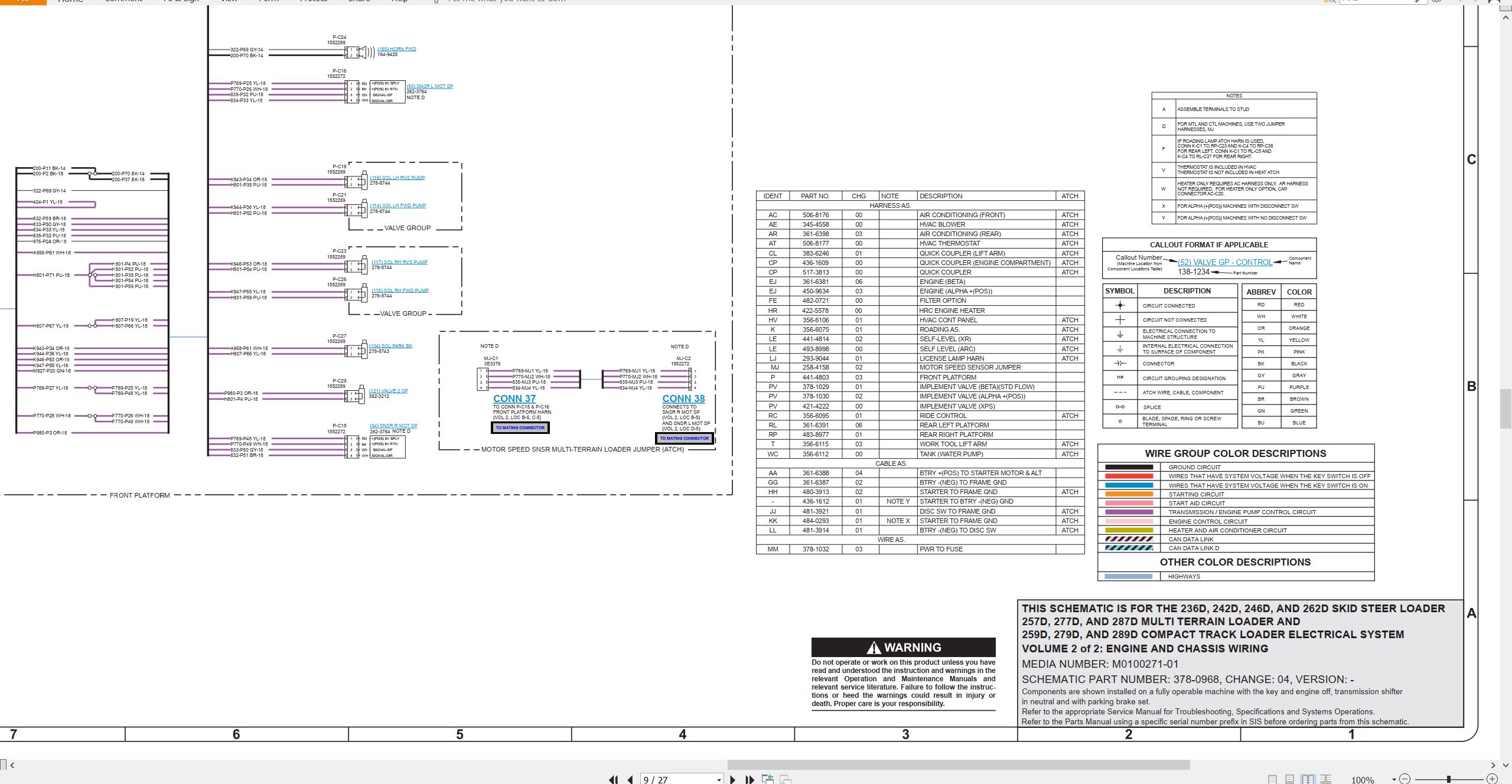
Task: Click the PWR TO FUSE description
Action: (941, 549)
